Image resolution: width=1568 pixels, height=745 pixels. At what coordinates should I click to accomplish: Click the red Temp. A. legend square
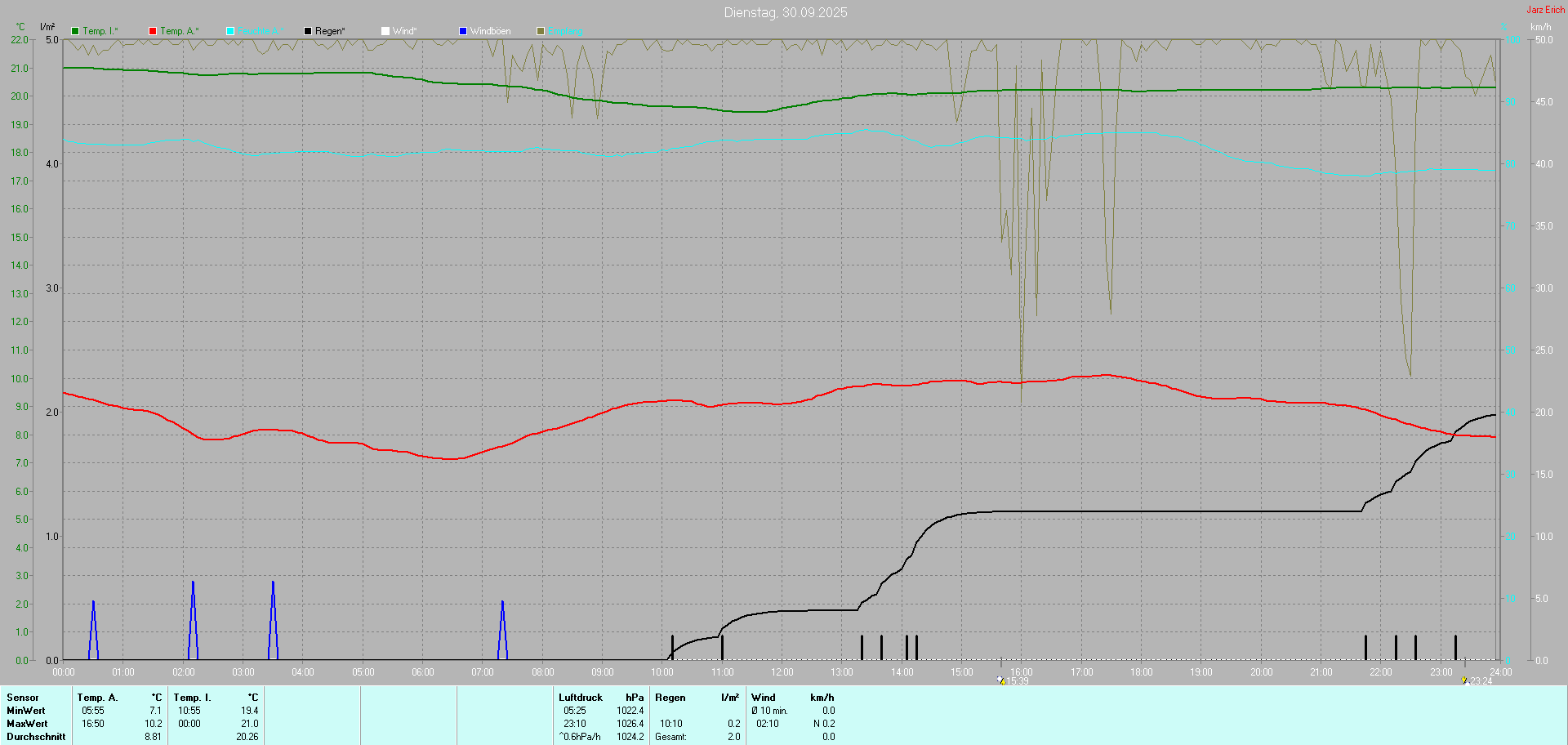click(153, 31)
